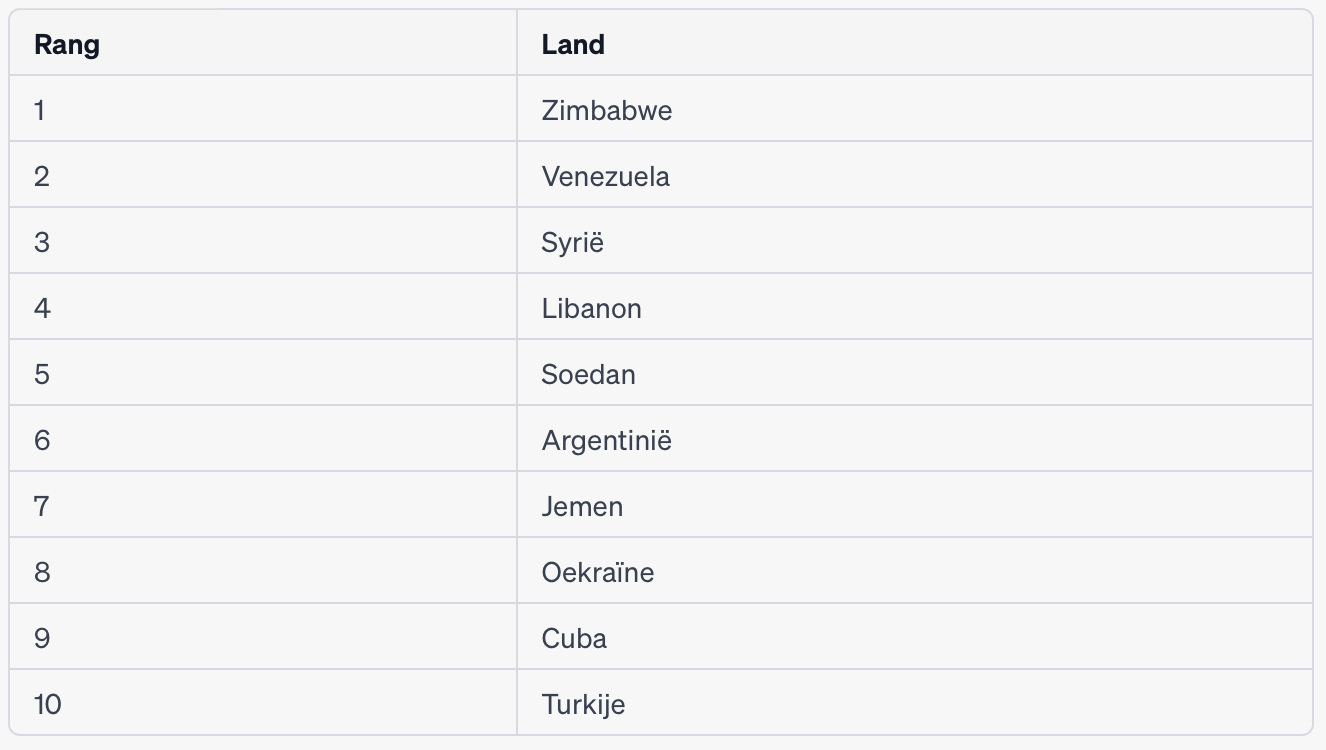Select the Argentinië cell
Viewport: 1326px width, 750px height.
click(607, 440)
